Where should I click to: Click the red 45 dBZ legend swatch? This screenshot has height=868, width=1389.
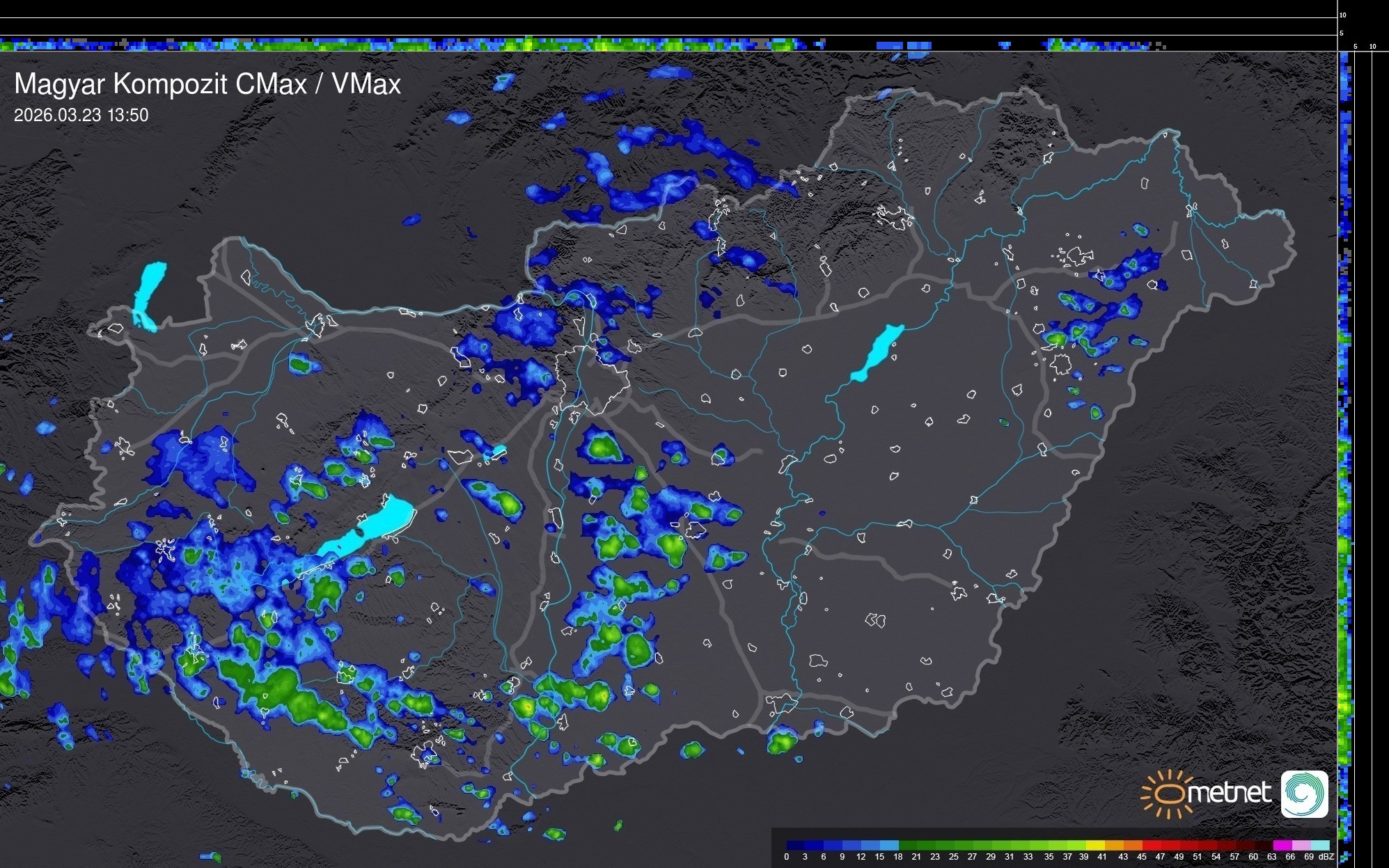tap(1151, 846)
